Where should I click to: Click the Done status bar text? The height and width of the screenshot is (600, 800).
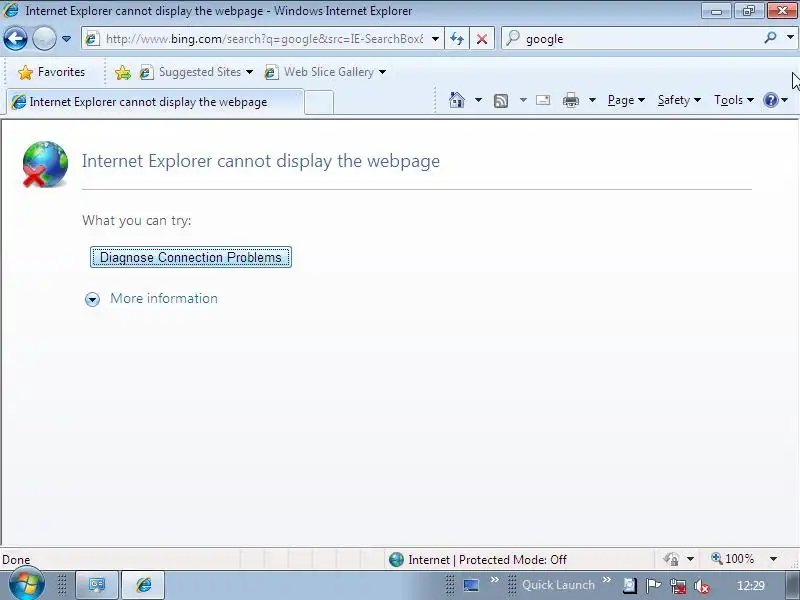[x=16, y=560]
